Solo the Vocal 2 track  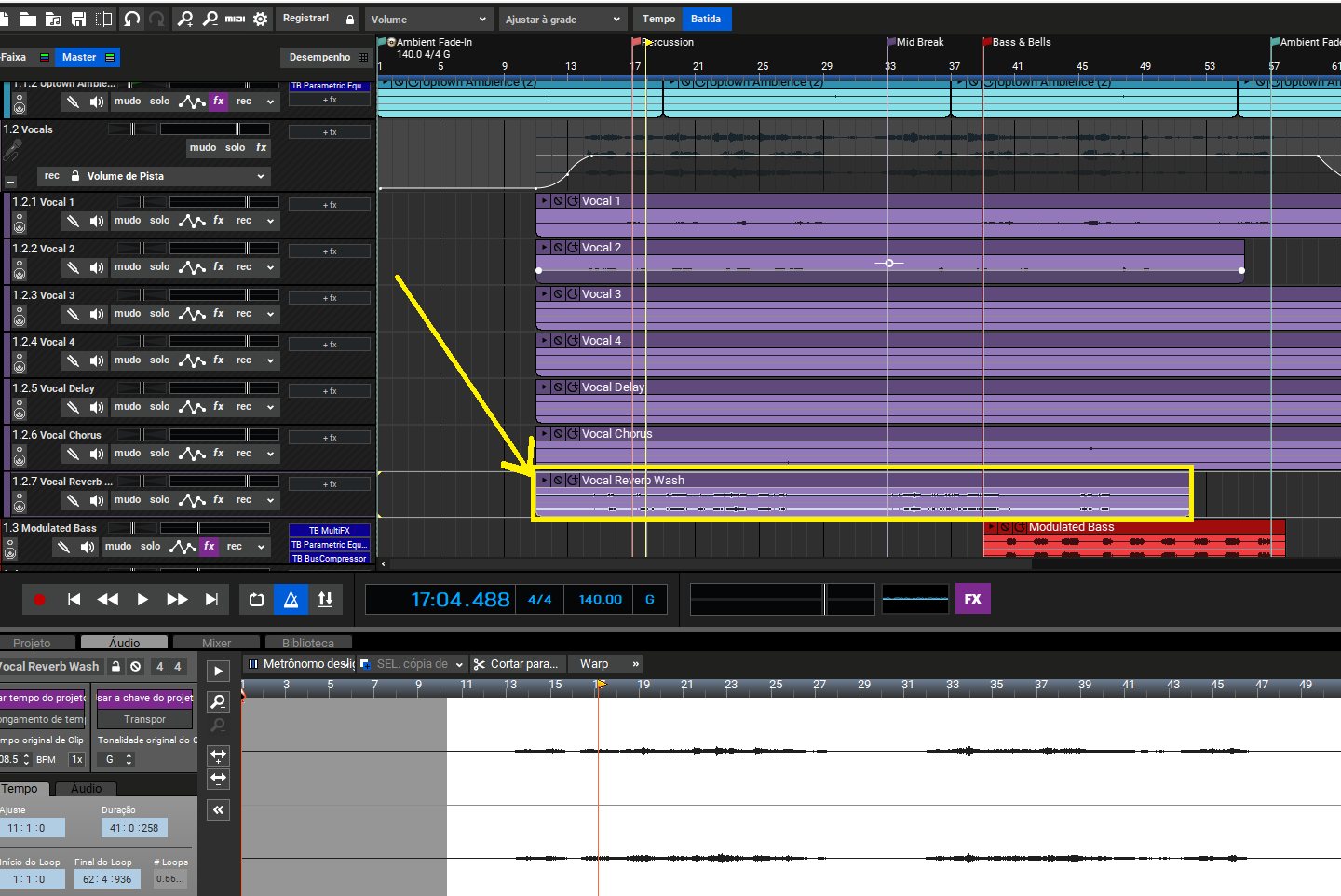(160, 267)
